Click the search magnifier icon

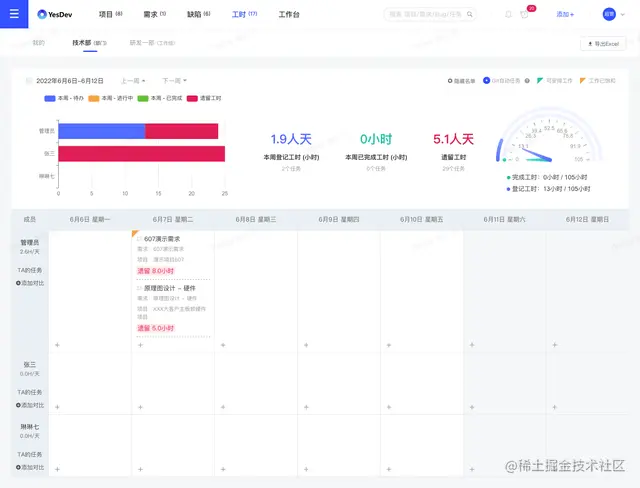click(x=470, y=14)
